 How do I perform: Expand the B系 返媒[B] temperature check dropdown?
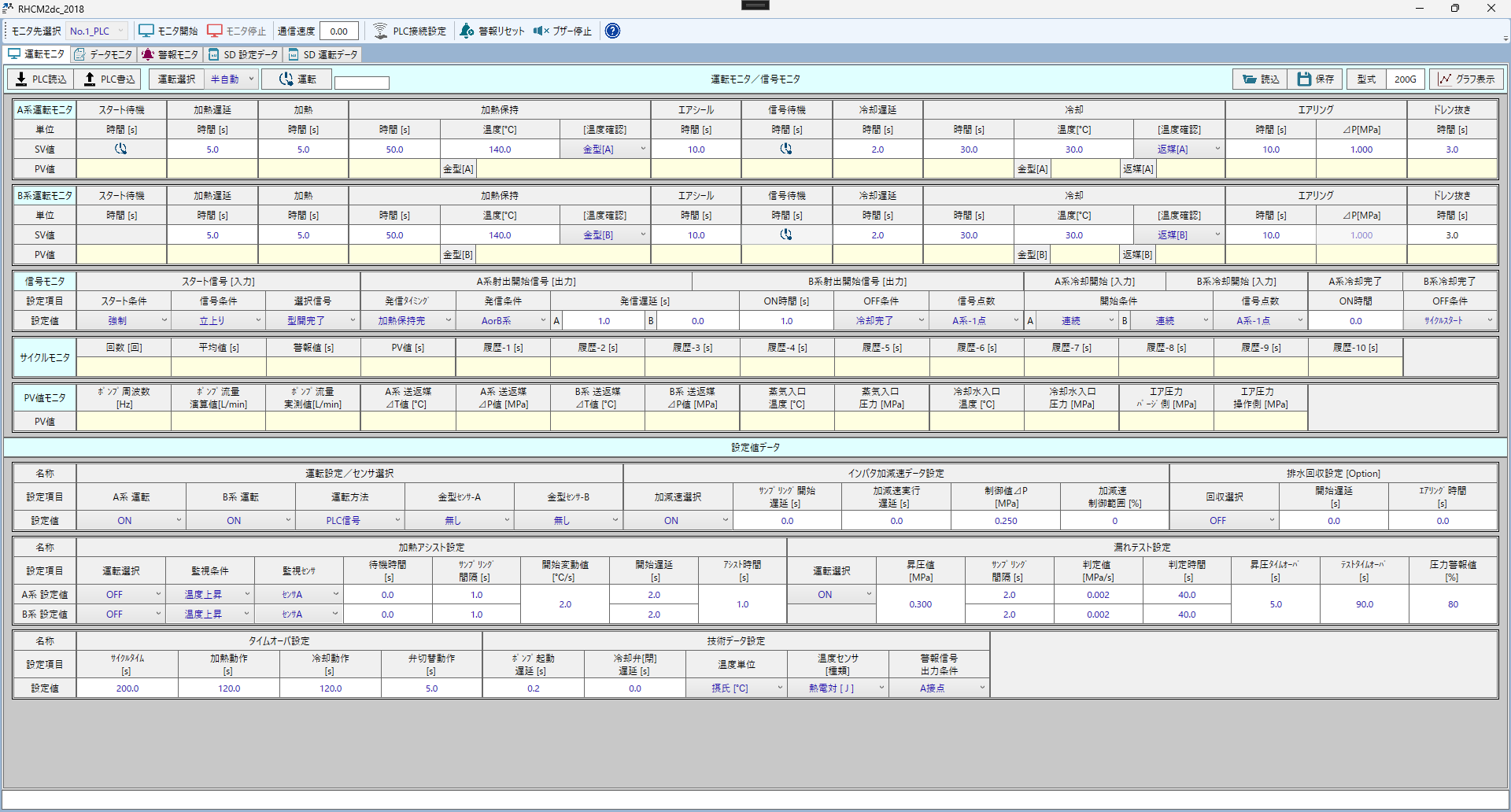(1179, 235)
